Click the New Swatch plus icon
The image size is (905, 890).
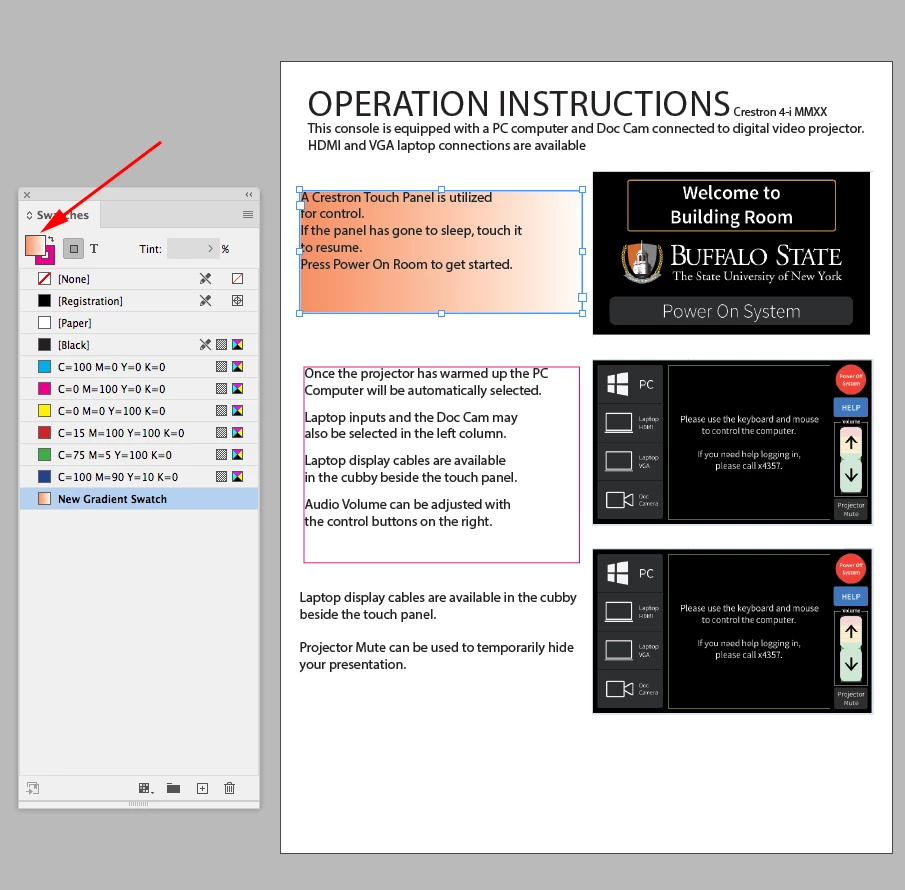click(x=202, y=788)
